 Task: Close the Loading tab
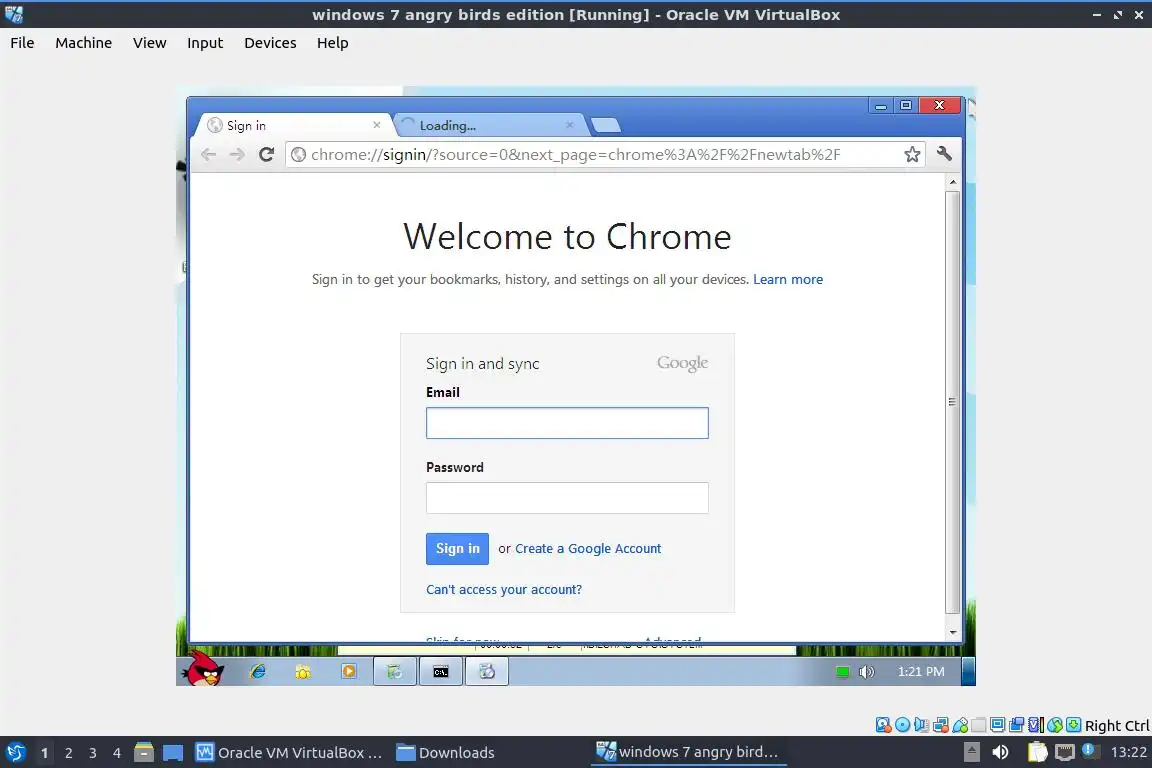pos(569,125)
